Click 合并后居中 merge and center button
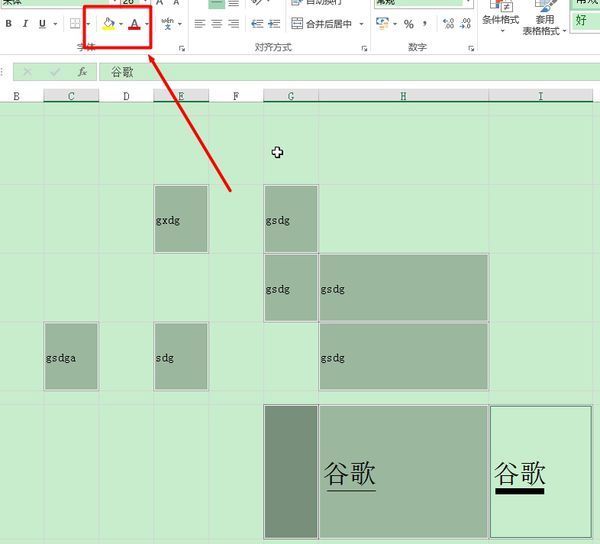This screenshot has height=544, width=600. tap(322, 24)
